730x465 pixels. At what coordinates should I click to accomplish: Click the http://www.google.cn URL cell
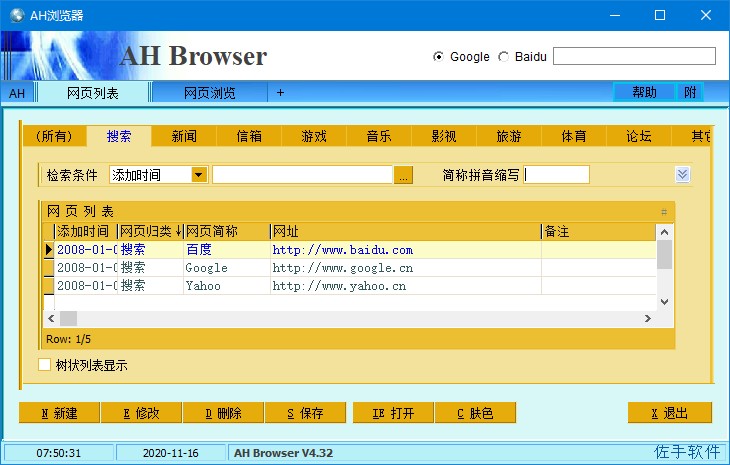click(x=405, y=268)
